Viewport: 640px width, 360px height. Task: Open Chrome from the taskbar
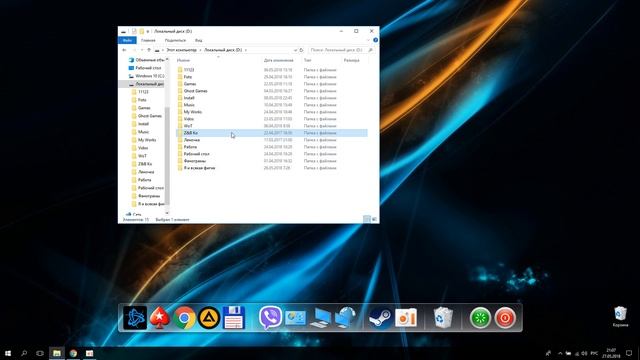click(73, 353)
